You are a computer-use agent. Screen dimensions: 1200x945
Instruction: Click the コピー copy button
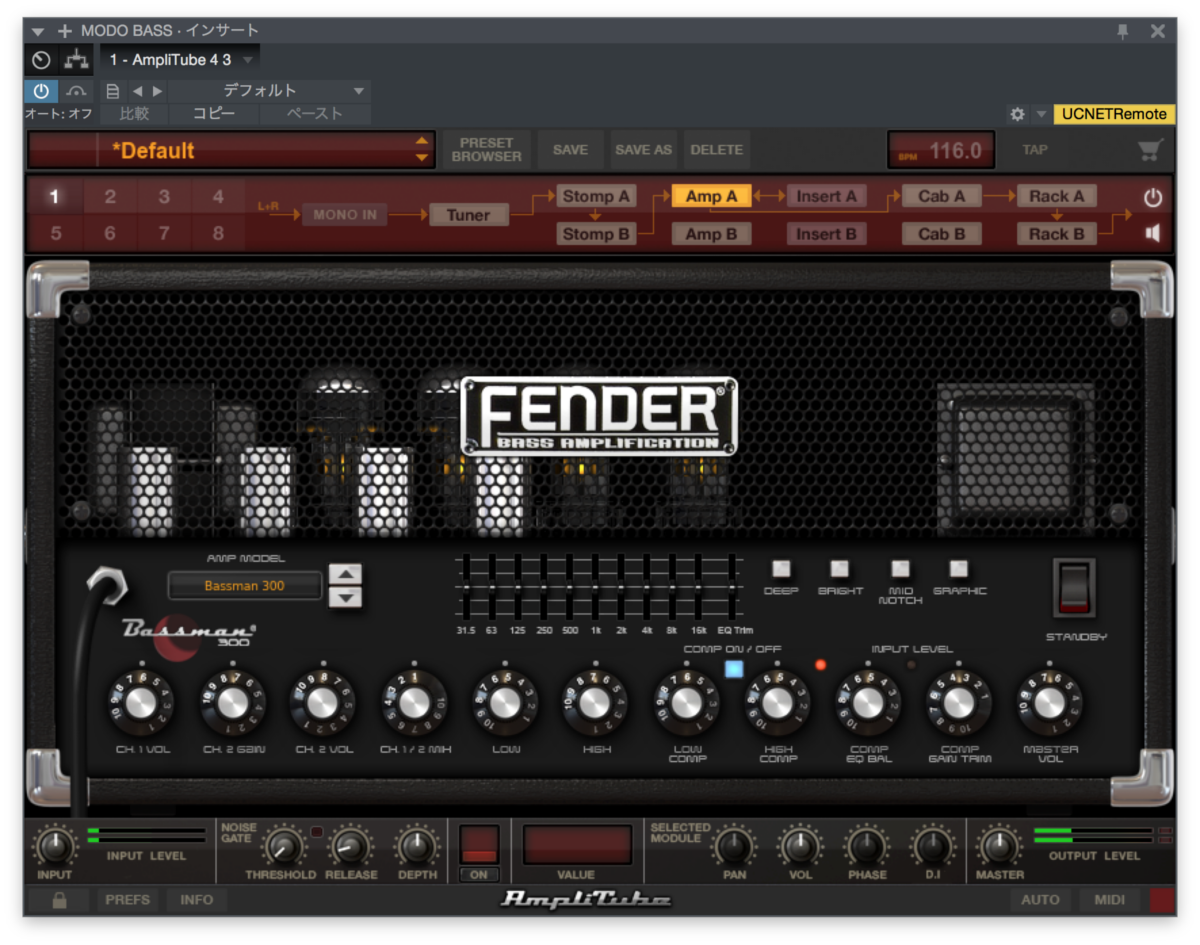pos(214,114)
